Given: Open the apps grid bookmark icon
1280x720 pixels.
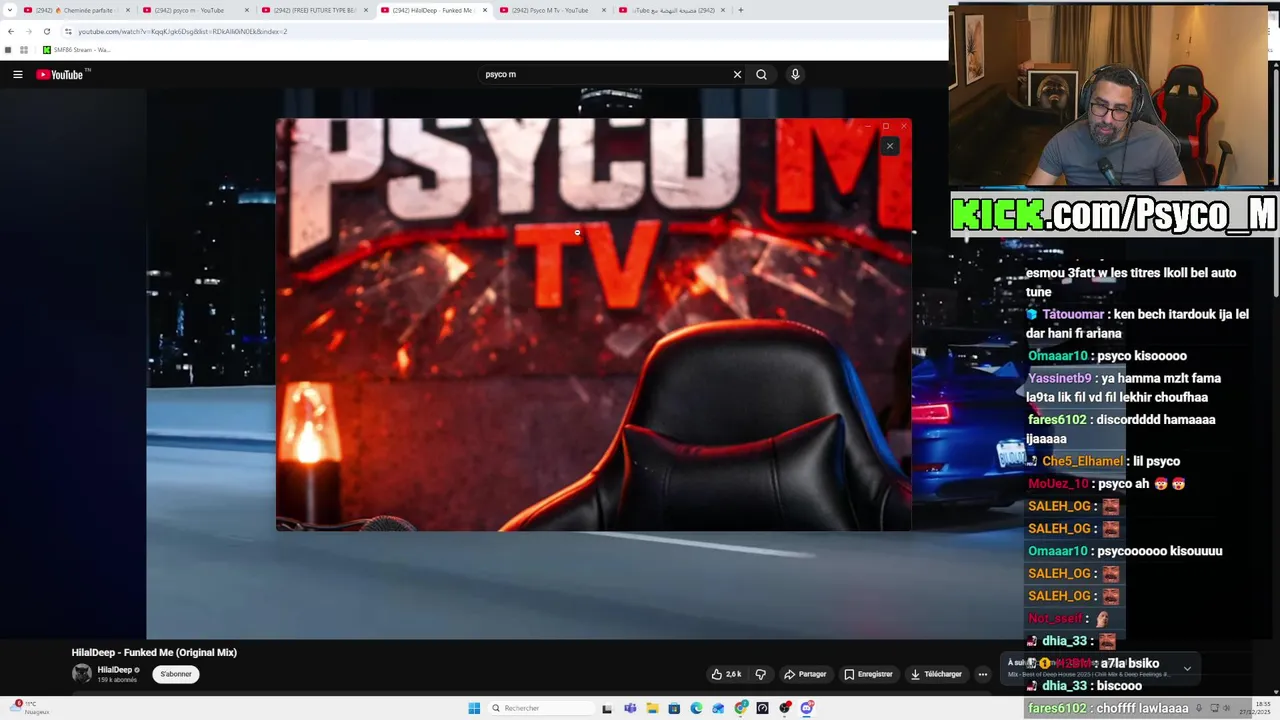Looking at the screenshot, I should point(24,50).
